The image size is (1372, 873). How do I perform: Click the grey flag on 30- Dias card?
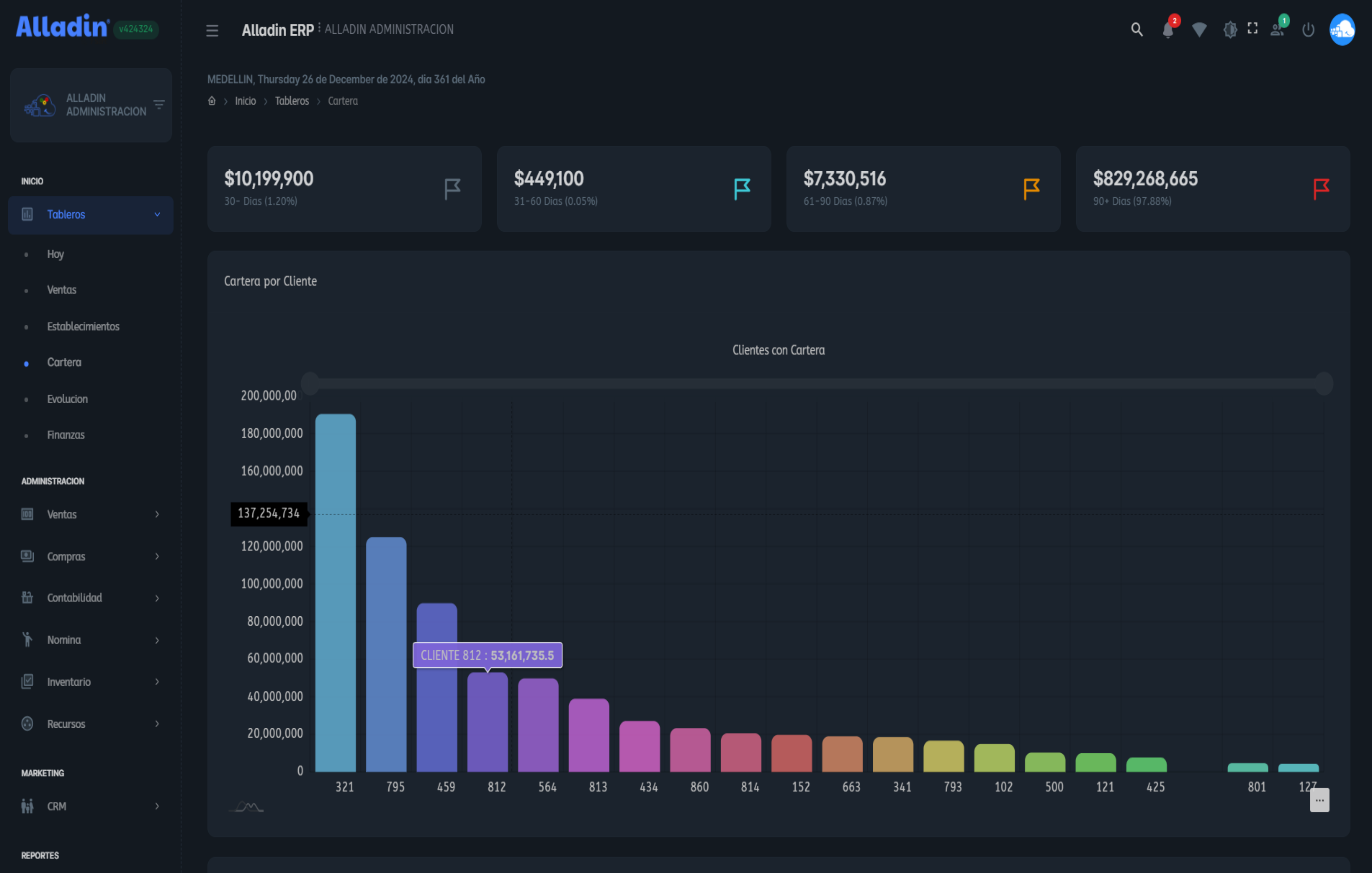[x=452, y=189]
